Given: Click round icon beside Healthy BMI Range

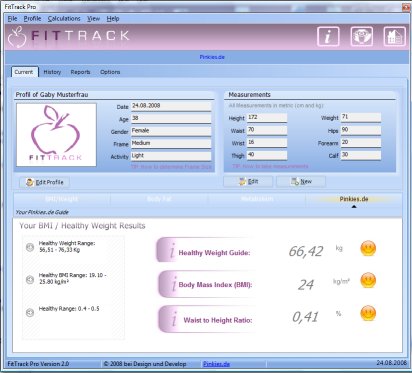Looking at the screenshot, I should (x=30, y=279).
